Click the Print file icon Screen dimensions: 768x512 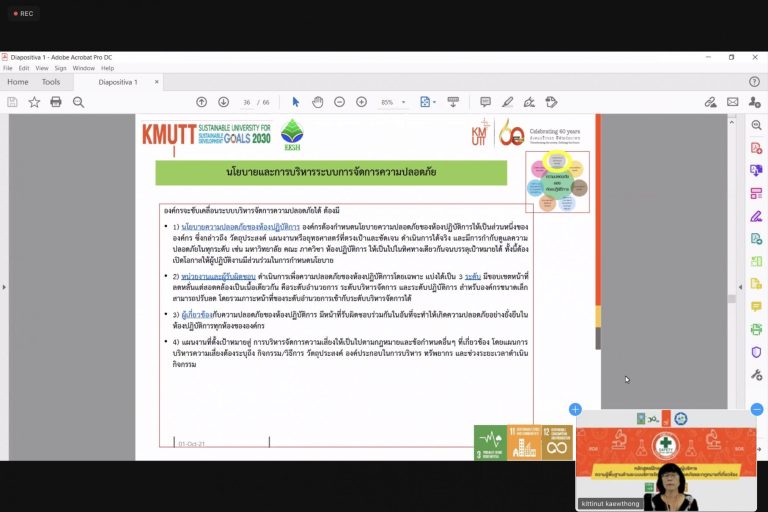point(56,102)
